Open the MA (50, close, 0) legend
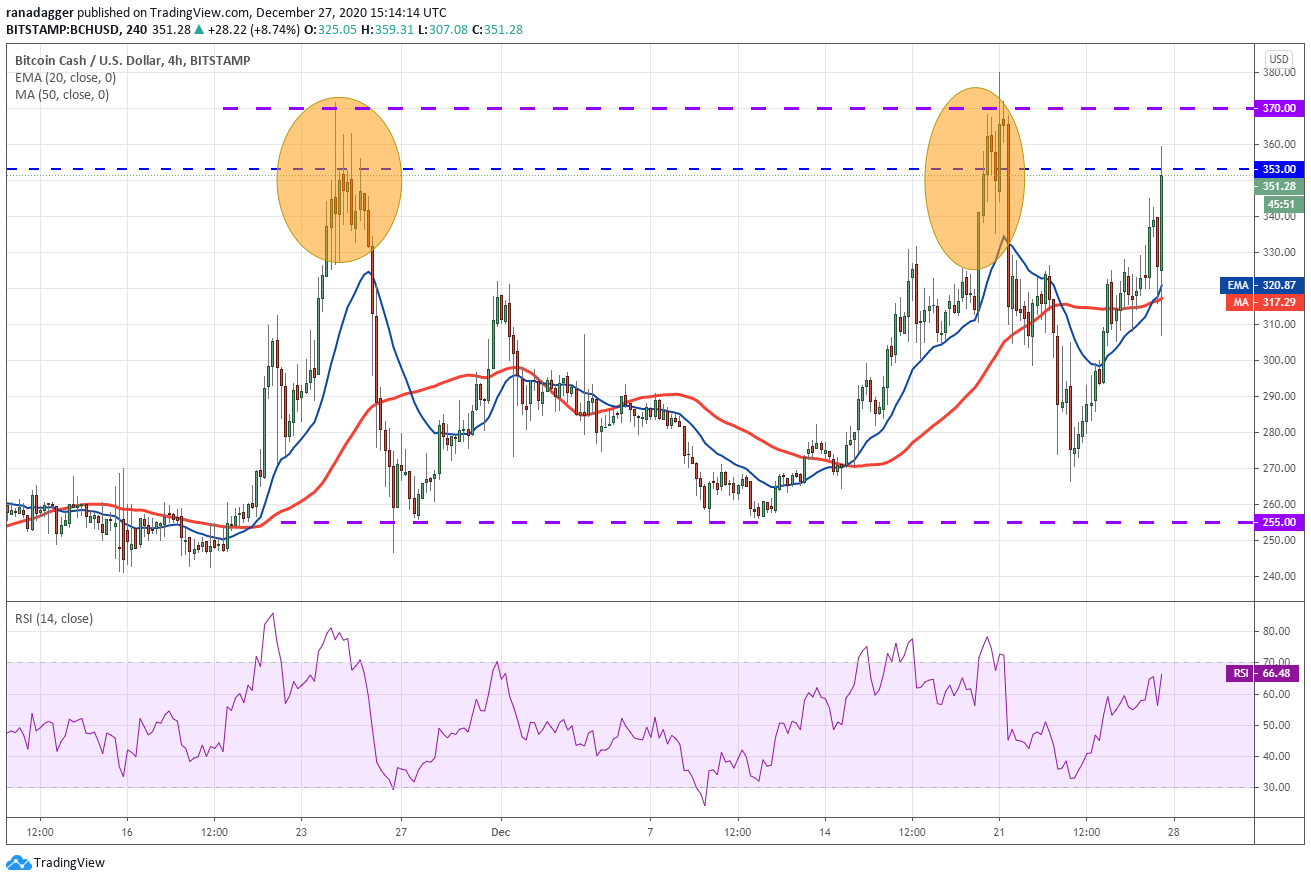Screen dimensions: 1311x881 coord(60,95)
